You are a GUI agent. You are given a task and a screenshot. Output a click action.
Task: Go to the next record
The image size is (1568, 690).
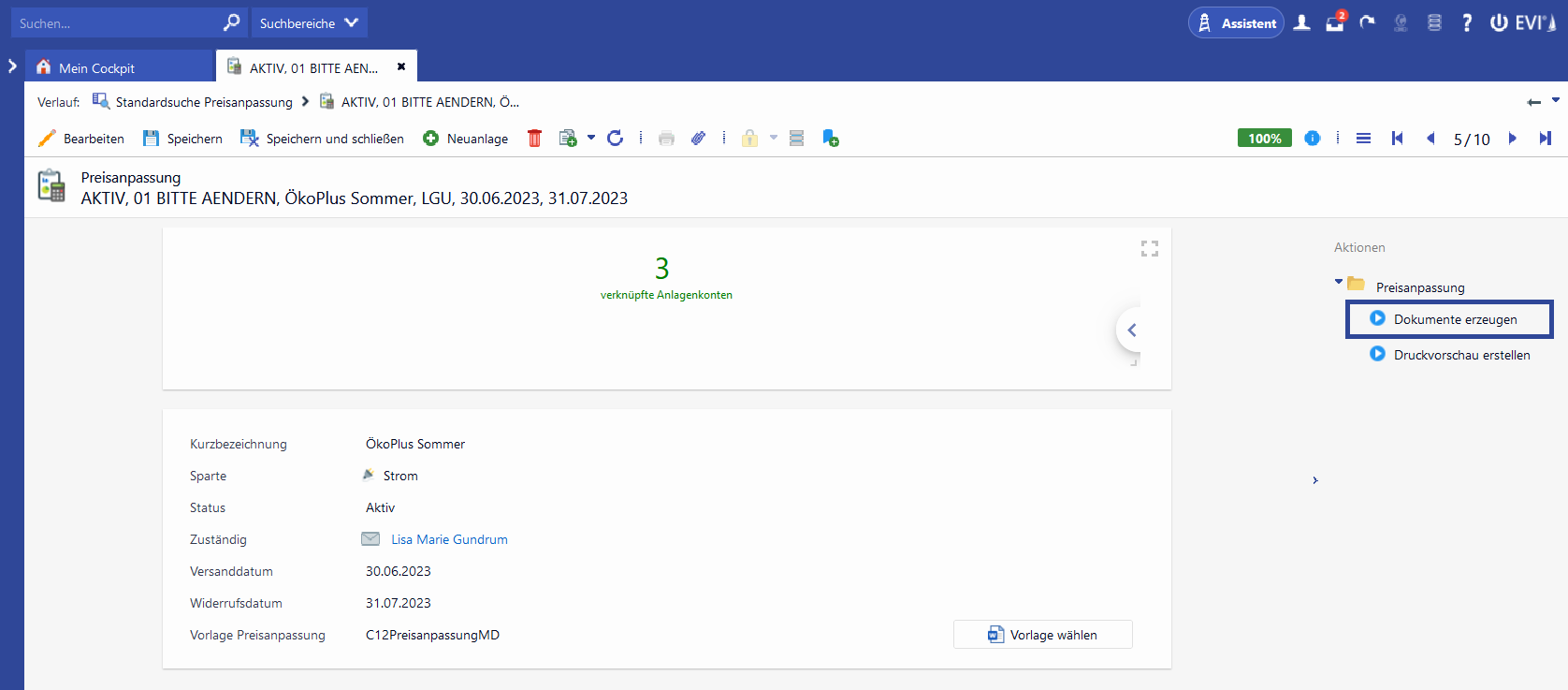1512,139
